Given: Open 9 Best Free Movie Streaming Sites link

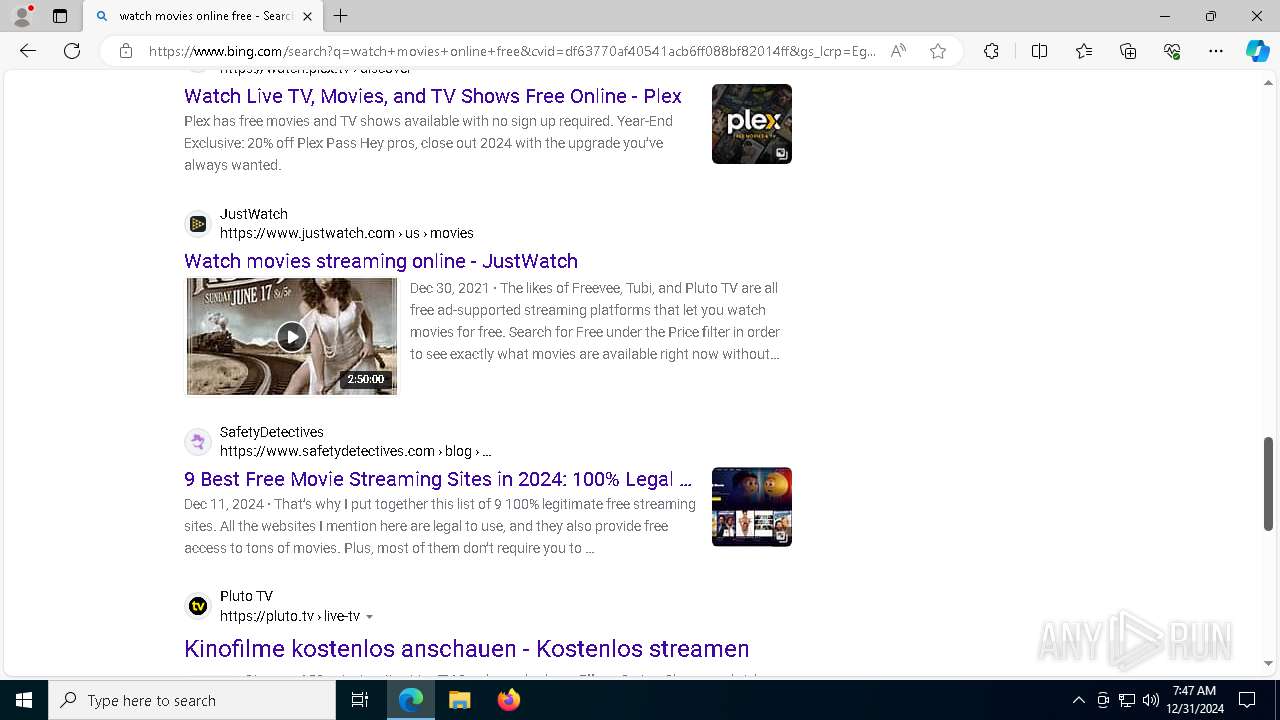Looking at the screenshot, I should coord(438,479).
